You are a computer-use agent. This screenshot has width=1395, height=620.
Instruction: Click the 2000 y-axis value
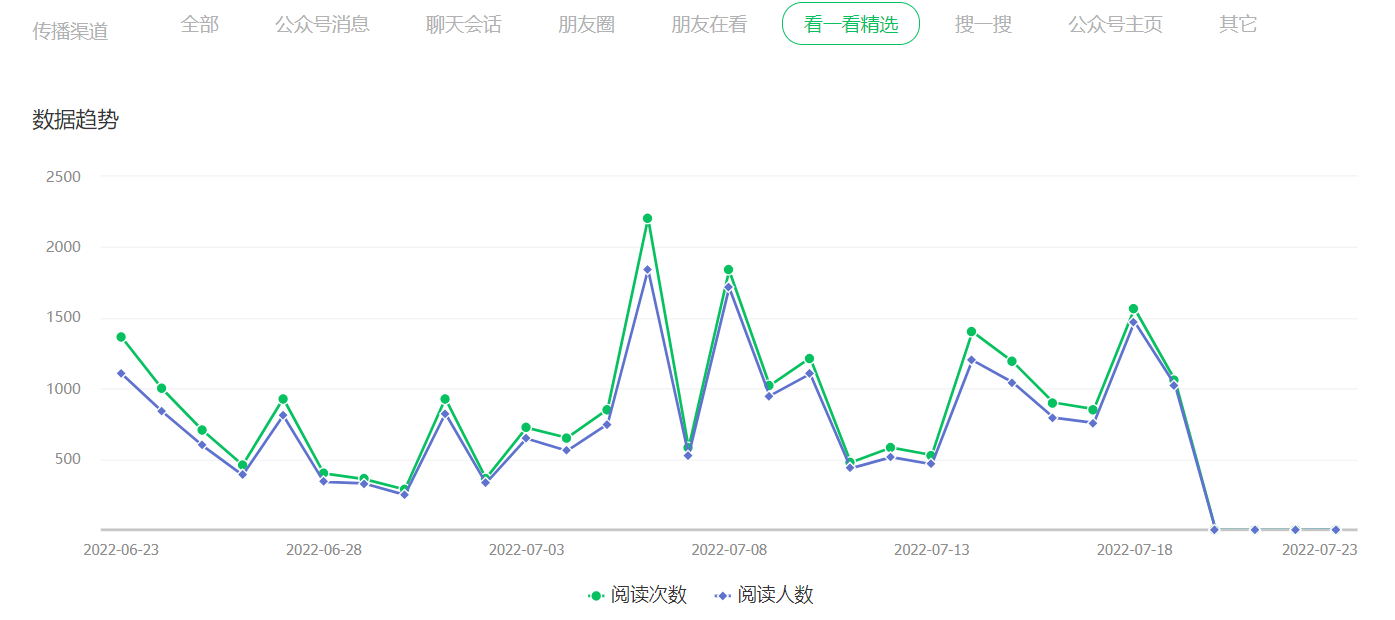[x=63, y=247]
